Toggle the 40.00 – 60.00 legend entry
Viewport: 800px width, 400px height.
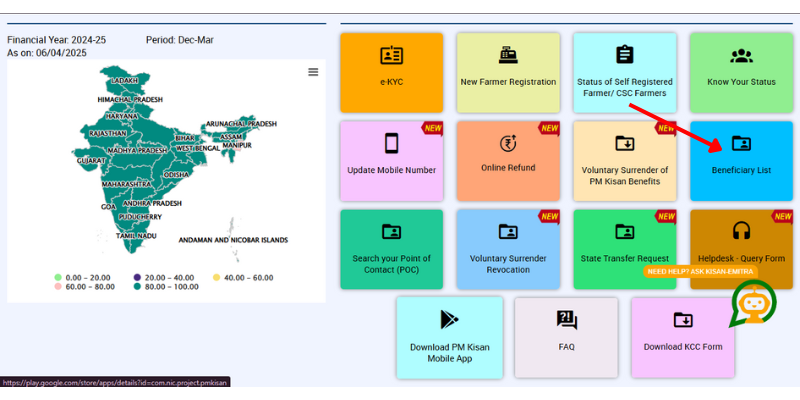coord(242,278)
